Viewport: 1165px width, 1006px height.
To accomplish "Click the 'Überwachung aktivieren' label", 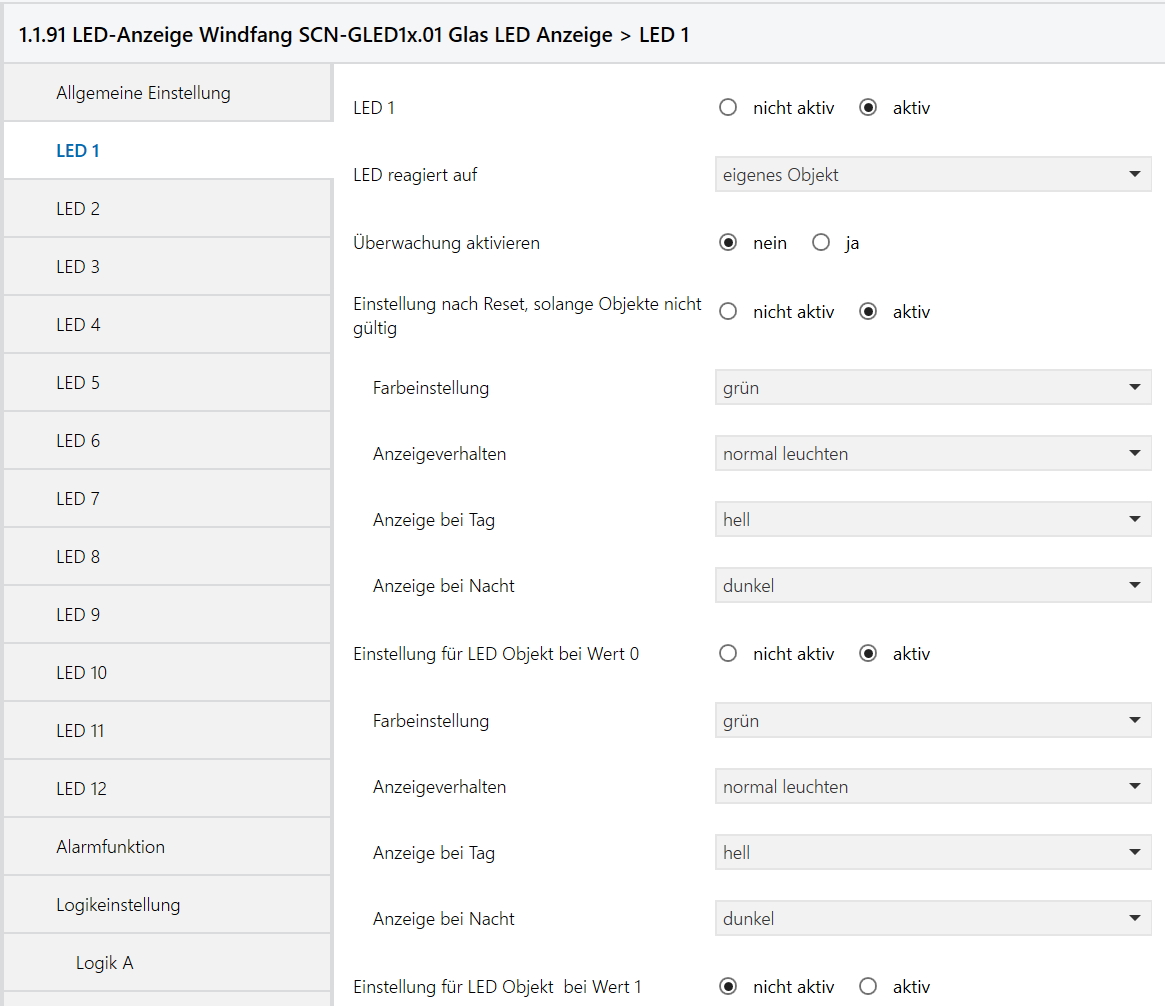I will tap(447, 243).
